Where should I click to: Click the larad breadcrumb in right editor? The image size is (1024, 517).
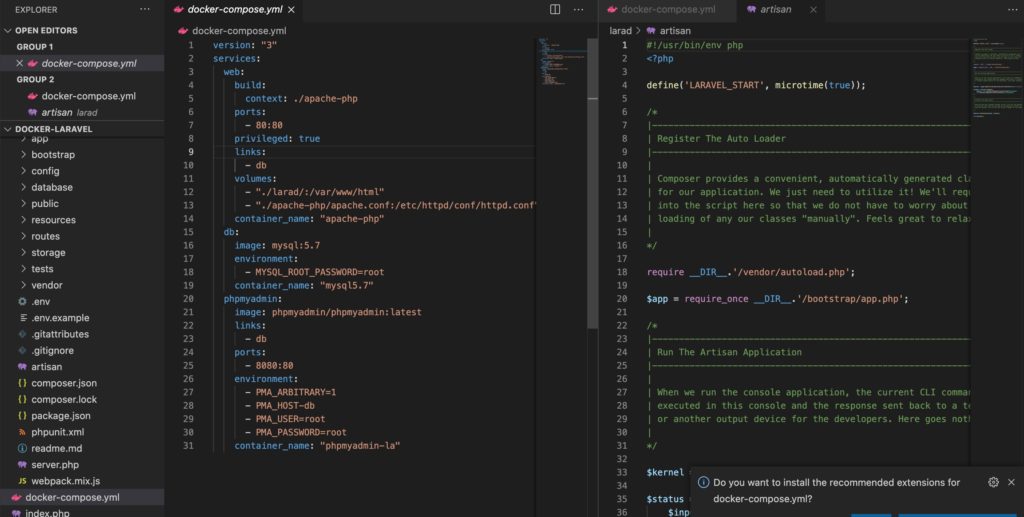point(620,30)
